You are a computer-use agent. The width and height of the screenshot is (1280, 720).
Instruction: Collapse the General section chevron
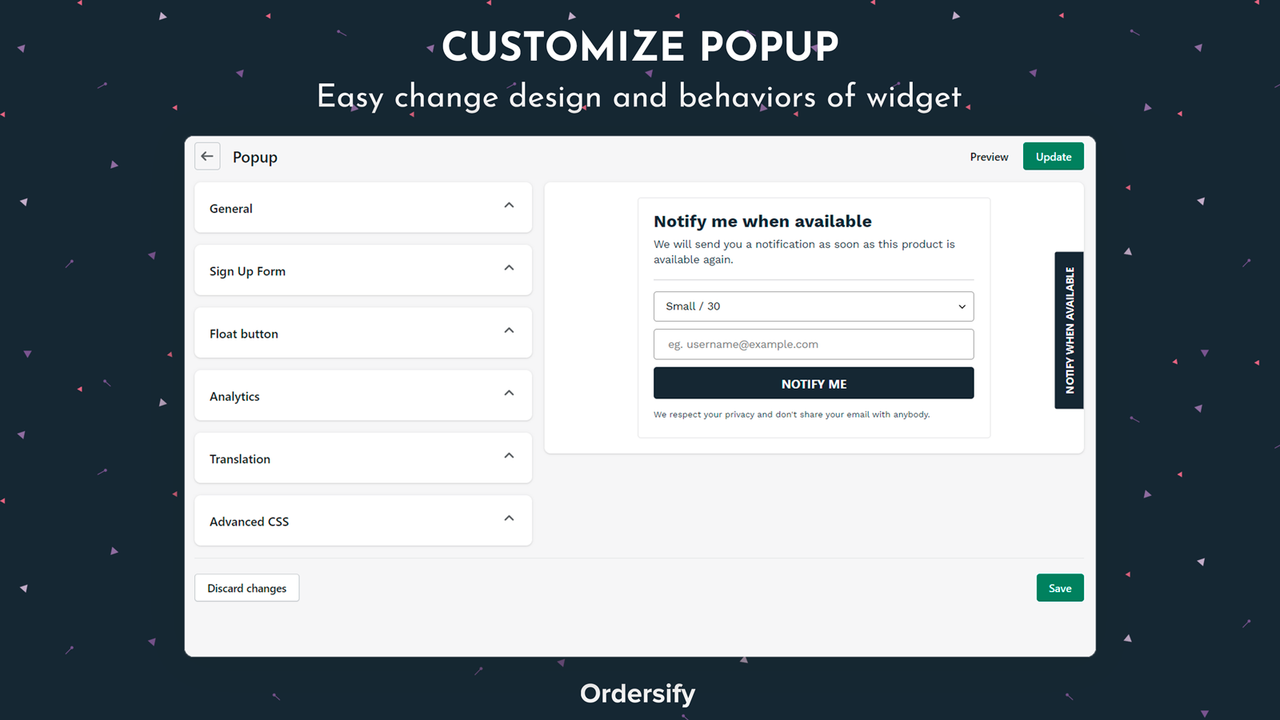coord(509,207)
